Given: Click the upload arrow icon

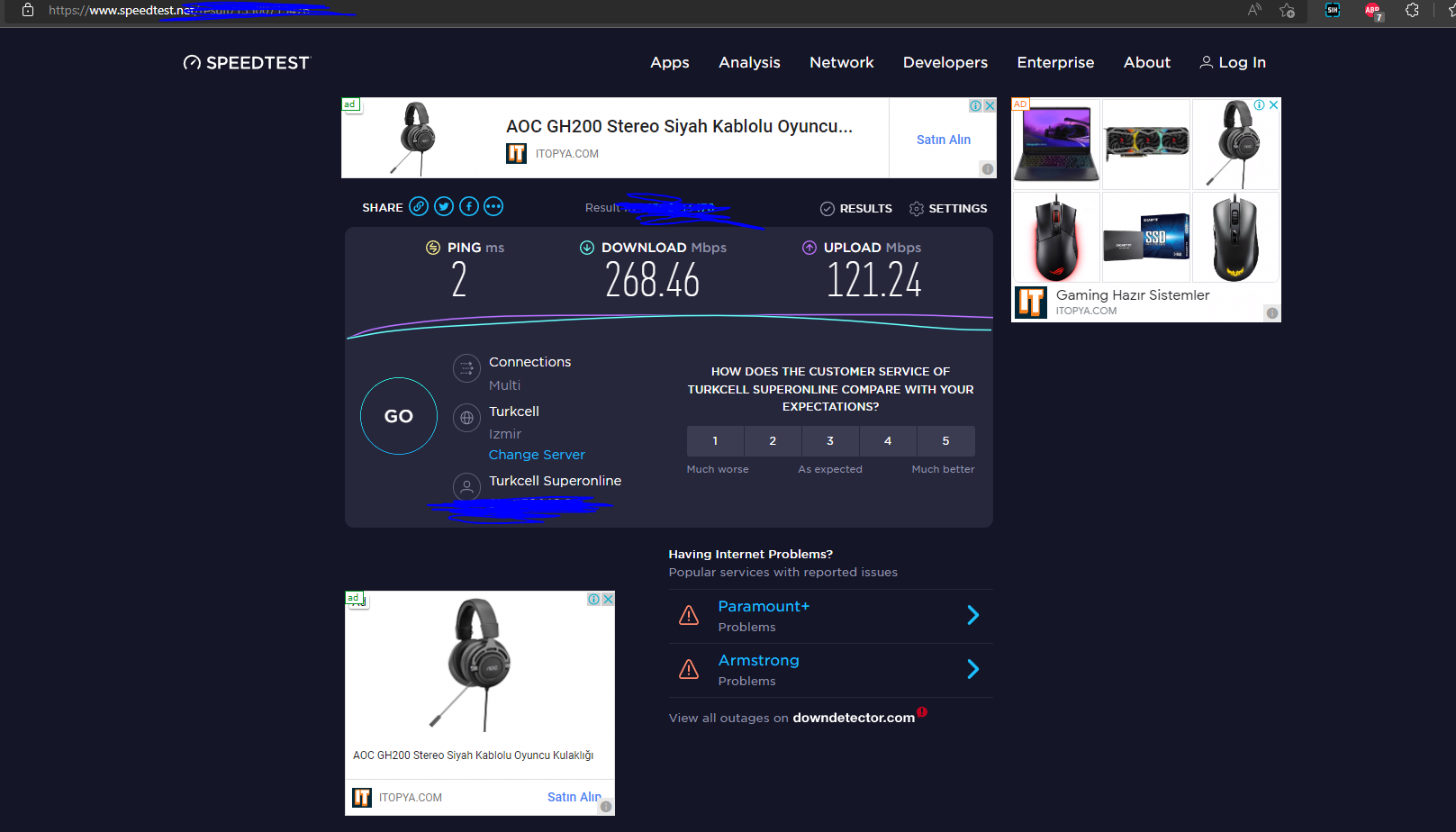Looking at the screenshot, I should pos(809,248).
